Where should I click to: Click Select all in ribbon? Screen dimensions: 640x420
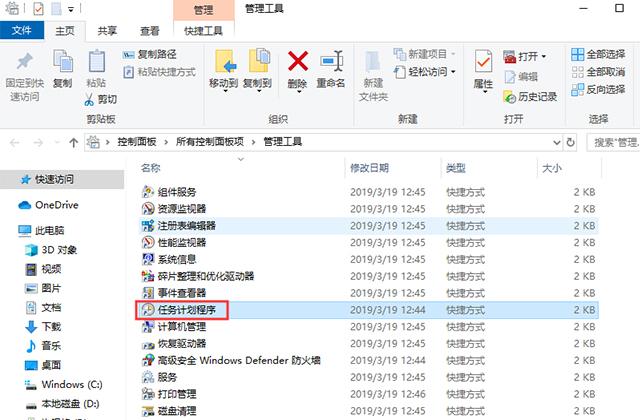pos(598,54)
